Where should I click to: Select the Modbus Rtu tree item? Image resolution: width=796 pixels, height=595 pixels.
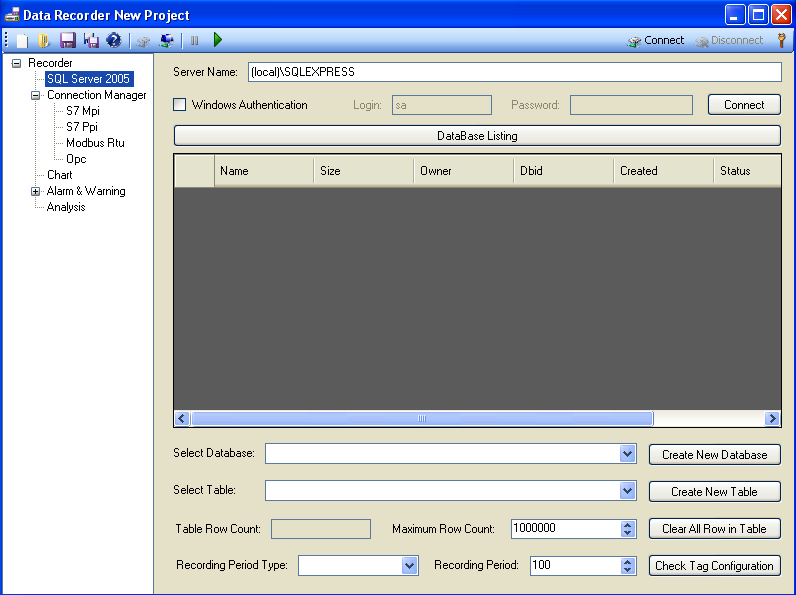coord(95,143)
